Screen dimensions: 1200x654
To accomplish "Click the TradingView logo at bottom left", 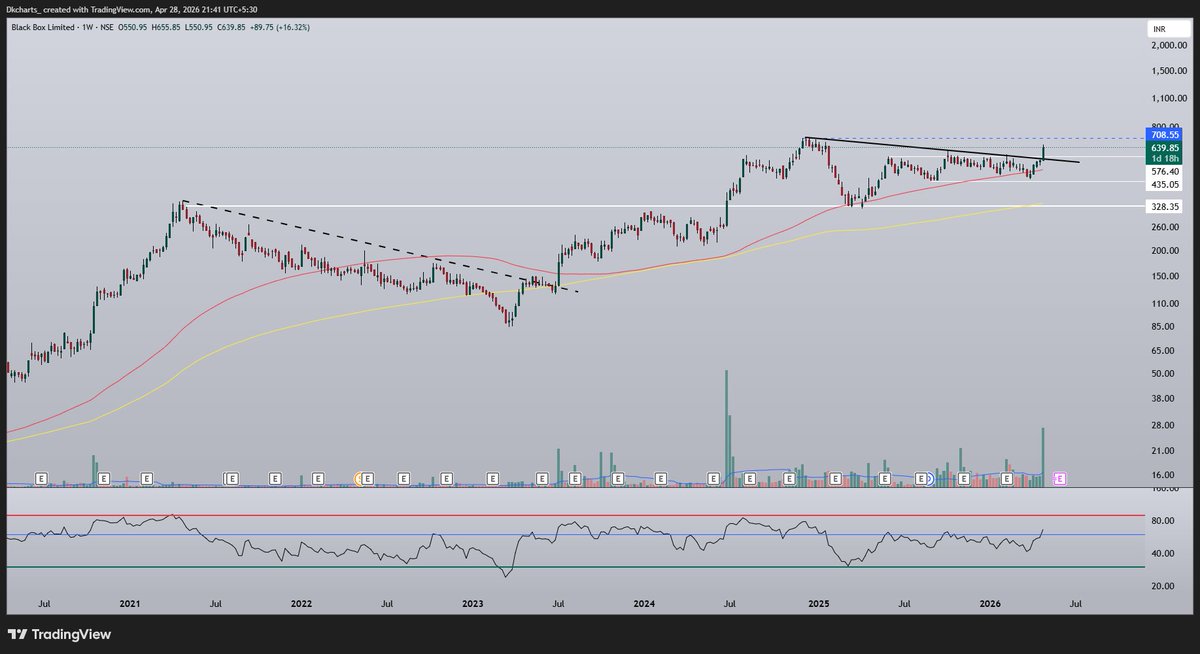I will tap(60, 635).
